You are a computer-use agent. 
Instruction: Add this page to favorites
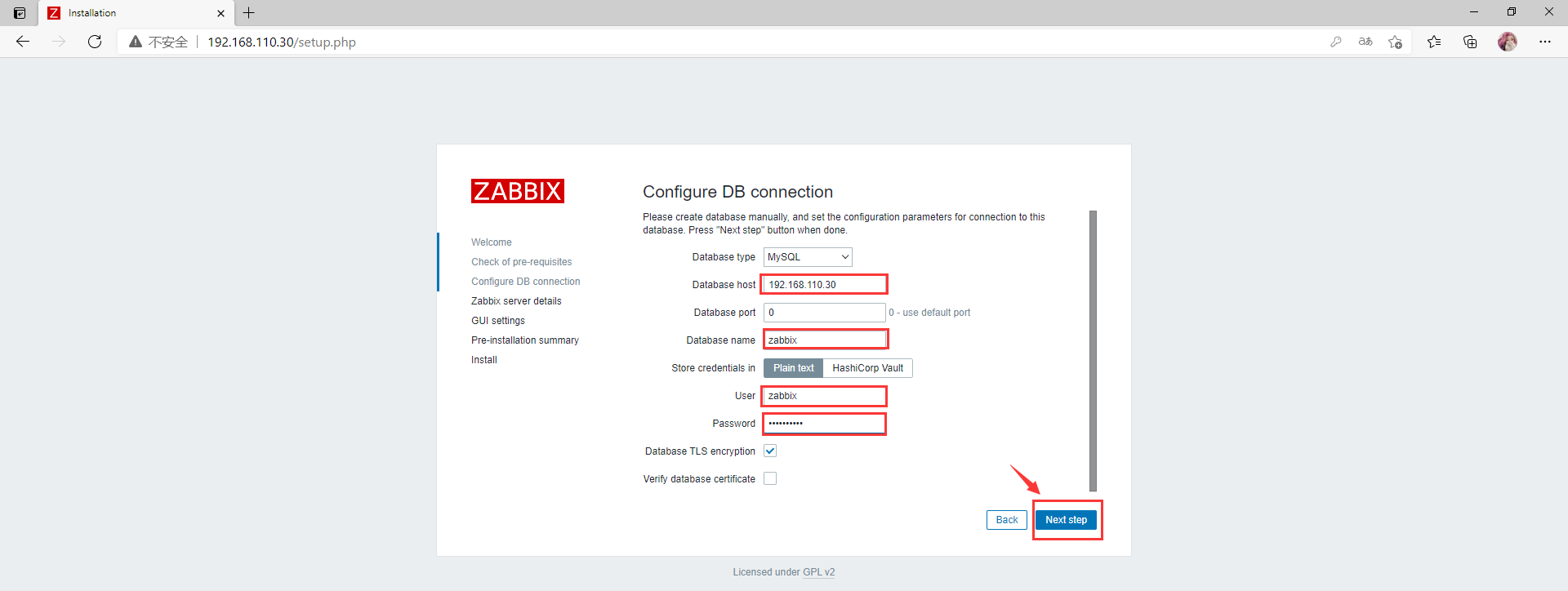pos(1395,42)
